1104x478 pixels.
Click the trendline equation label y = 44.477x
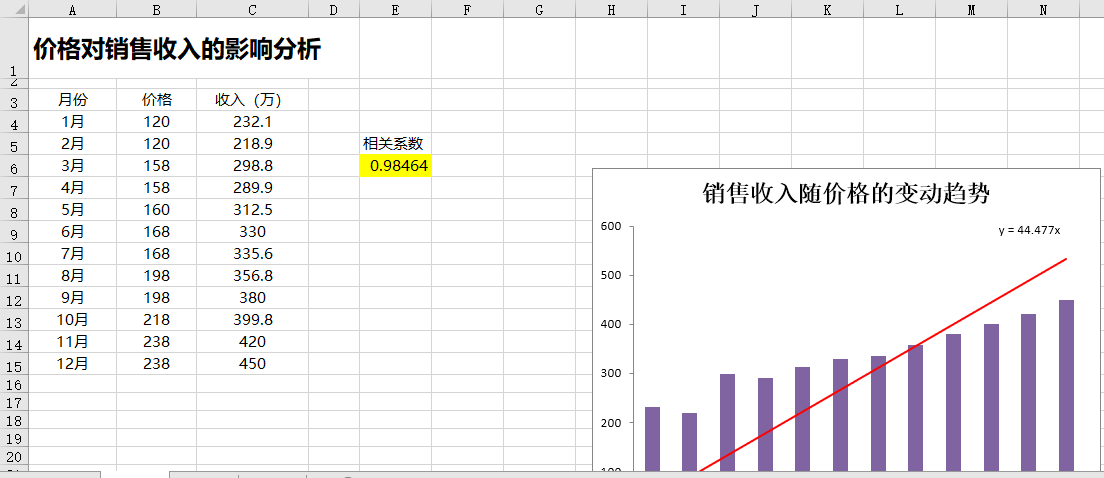click(x=1029, y=230)
